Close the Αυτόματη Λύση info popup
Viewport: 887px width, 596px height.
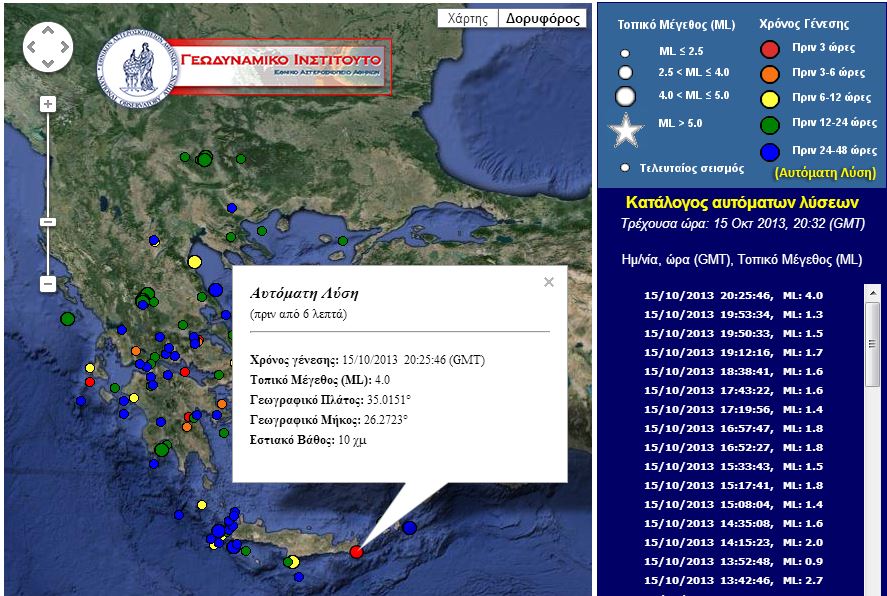tap(548, 282)
